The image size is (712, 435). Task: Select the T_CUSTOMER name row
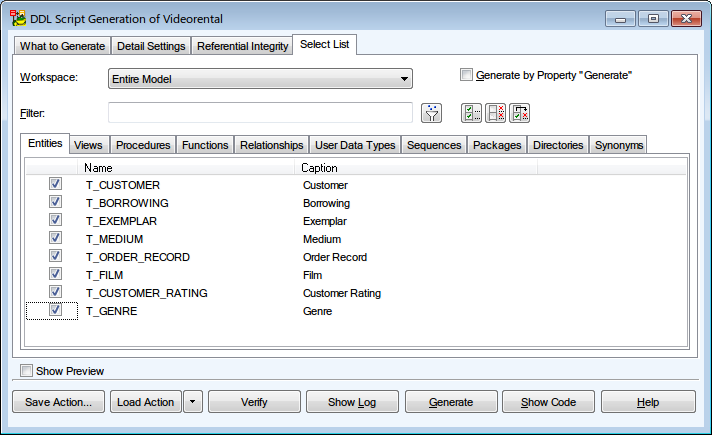tap(123, 185)
